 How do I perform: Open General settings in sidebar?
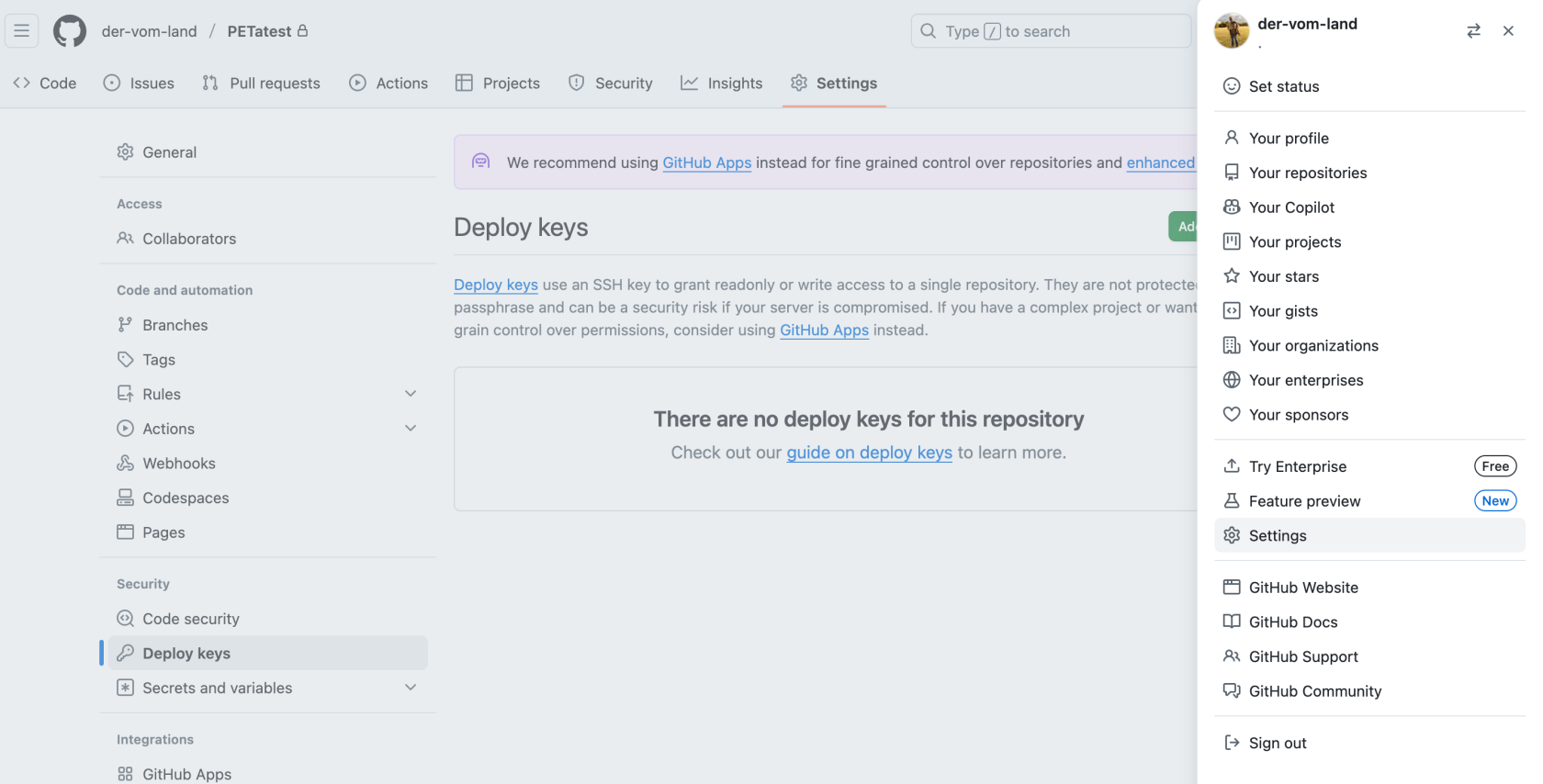tap(268, 152)
